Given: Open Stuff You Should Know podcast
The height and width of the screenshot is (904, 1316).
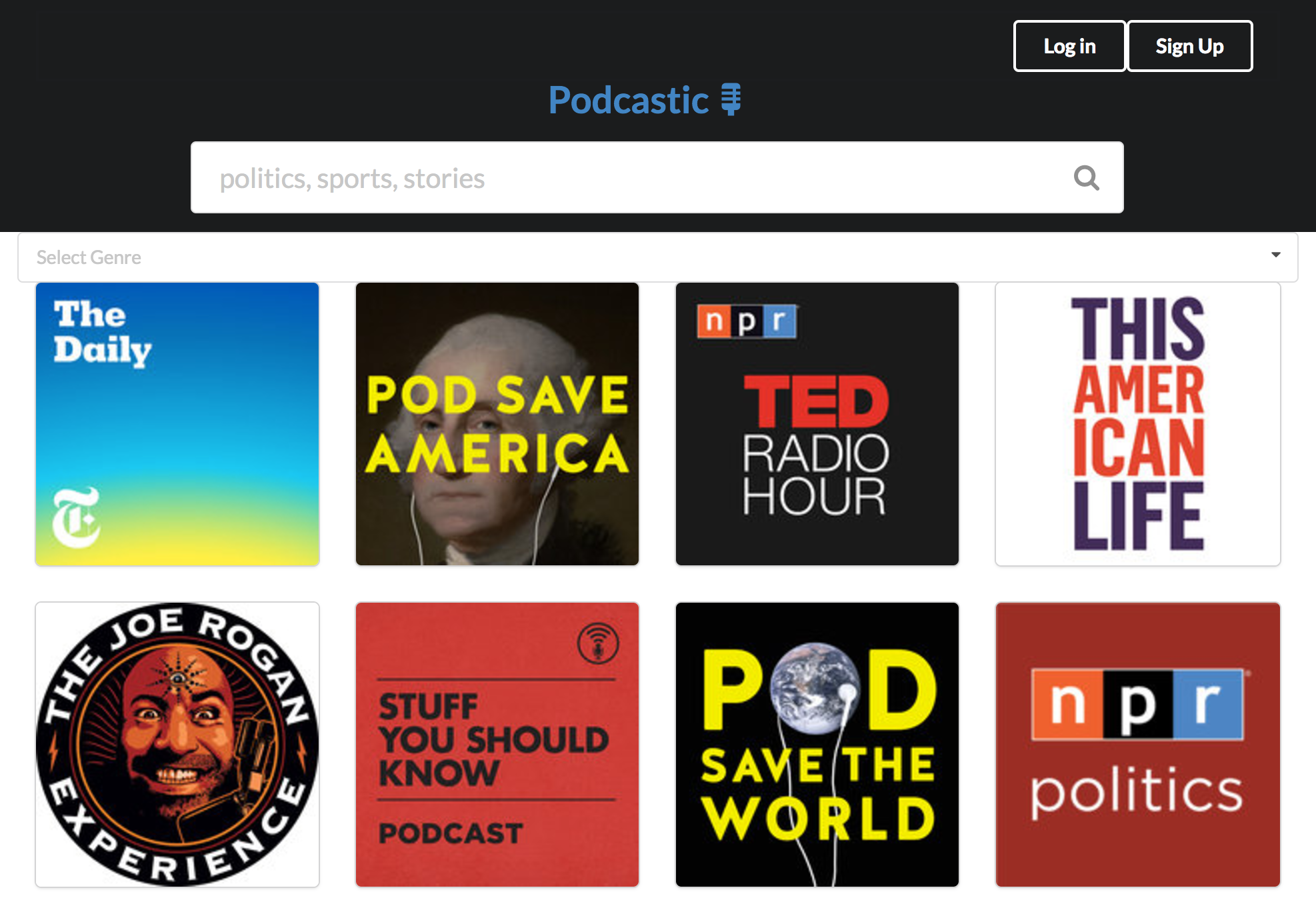Looking at the screenshot, I should [x=497, y=744].
